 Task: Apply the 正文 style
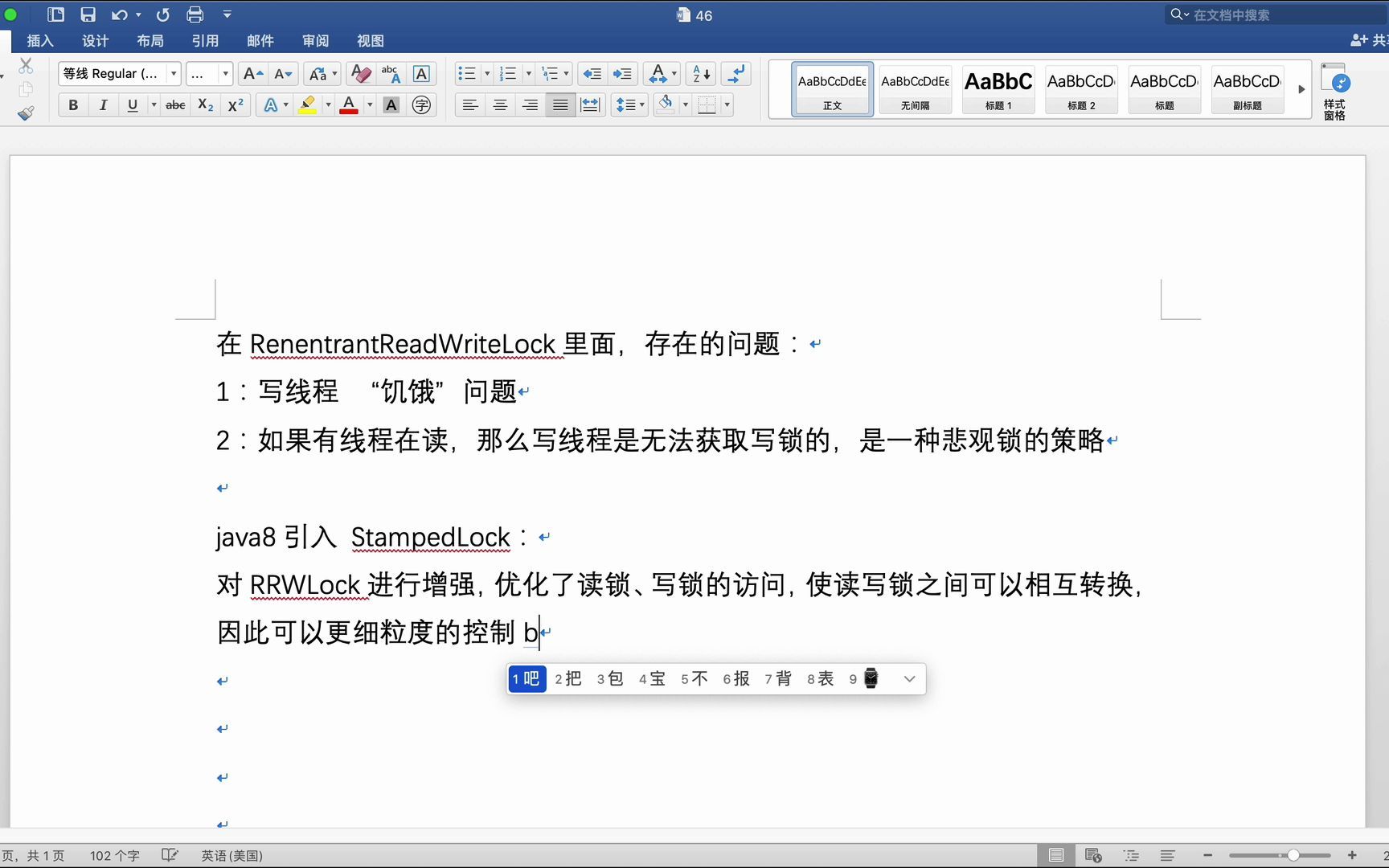(832, 89)
